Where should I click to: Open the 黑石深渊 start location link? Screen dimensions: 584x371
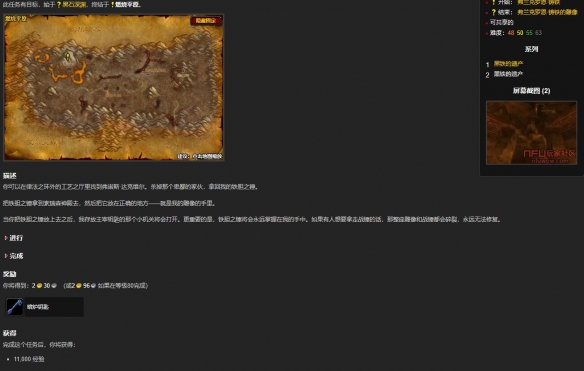[x=73, y=5]
